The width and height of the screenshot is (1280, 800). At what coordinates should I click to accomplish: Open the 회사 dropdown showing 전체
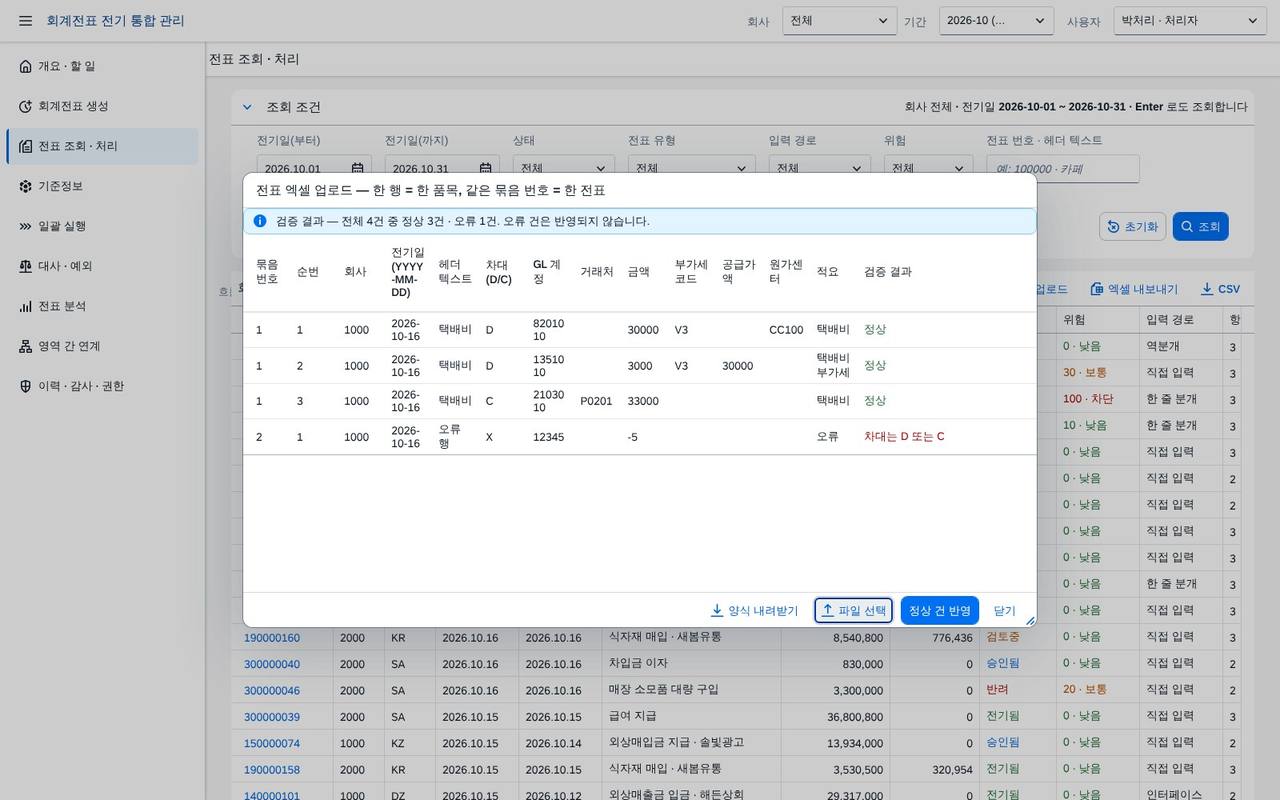(x=839, y=21)
